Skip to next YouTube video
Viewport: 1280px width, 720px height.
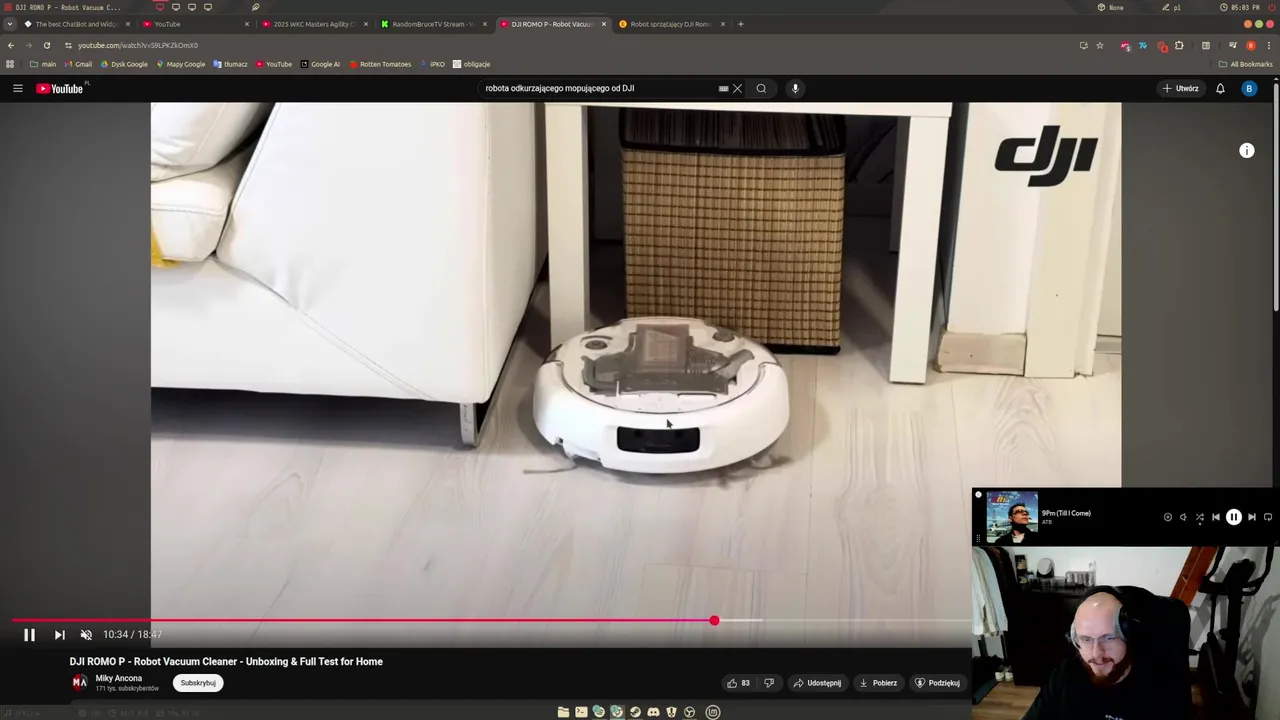[x=59, y=635]
